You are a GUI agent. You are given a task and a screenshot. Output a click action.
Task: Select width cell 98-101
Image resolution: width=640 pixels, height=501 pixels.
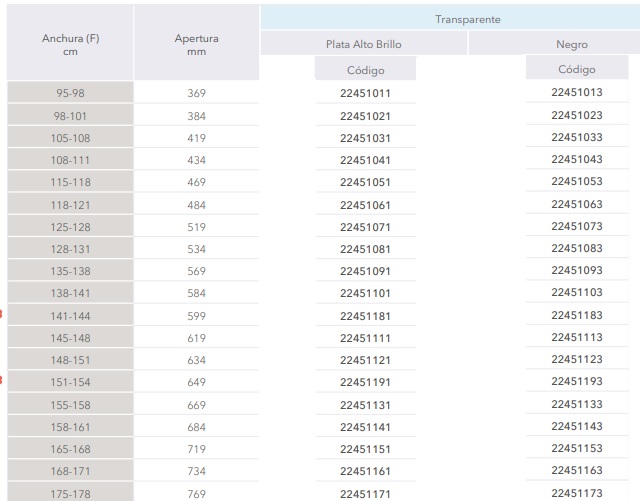pyautogui.click(x=70, y=115)
